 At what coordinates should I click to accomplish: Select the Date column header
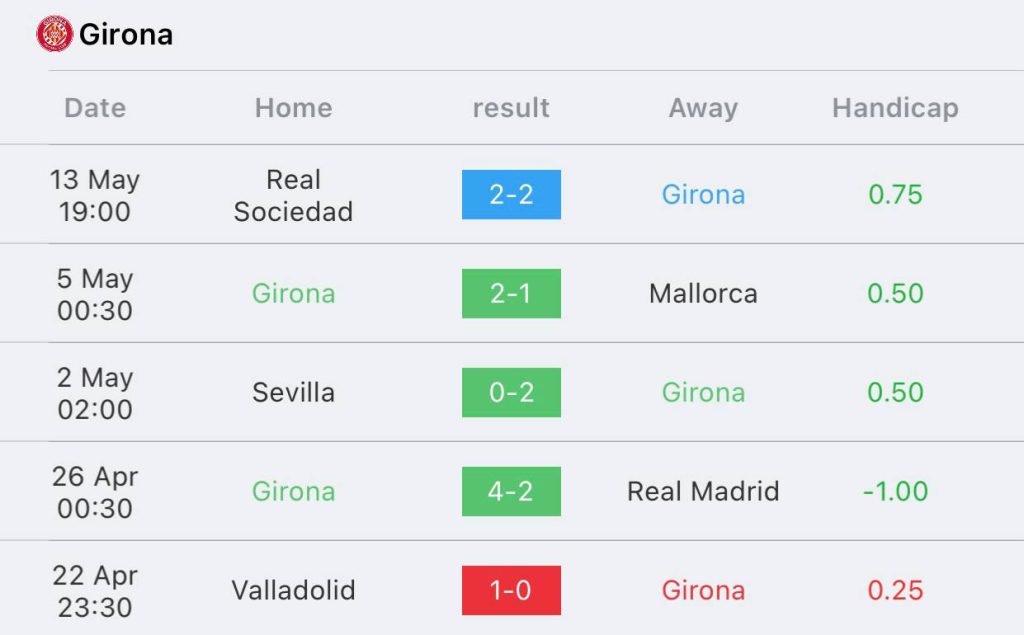click(x=95, y=108)
